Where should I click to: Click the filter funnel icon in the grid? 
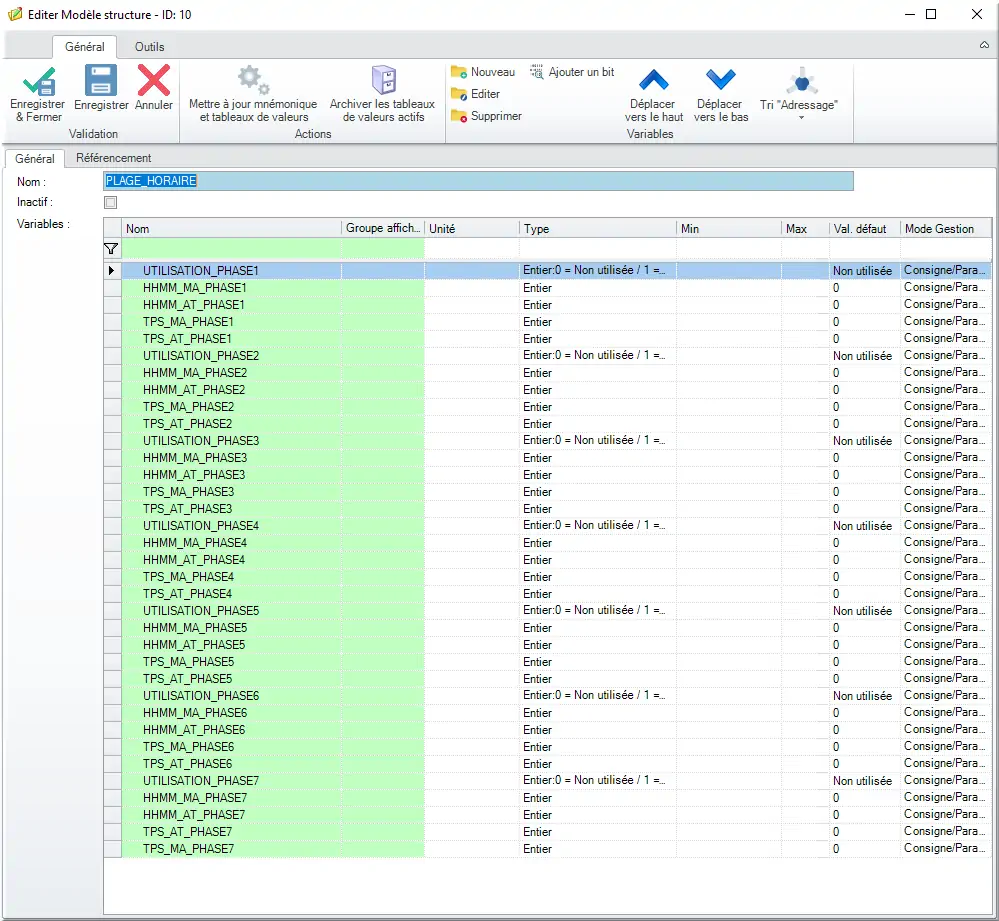click(x=111, y=249)
